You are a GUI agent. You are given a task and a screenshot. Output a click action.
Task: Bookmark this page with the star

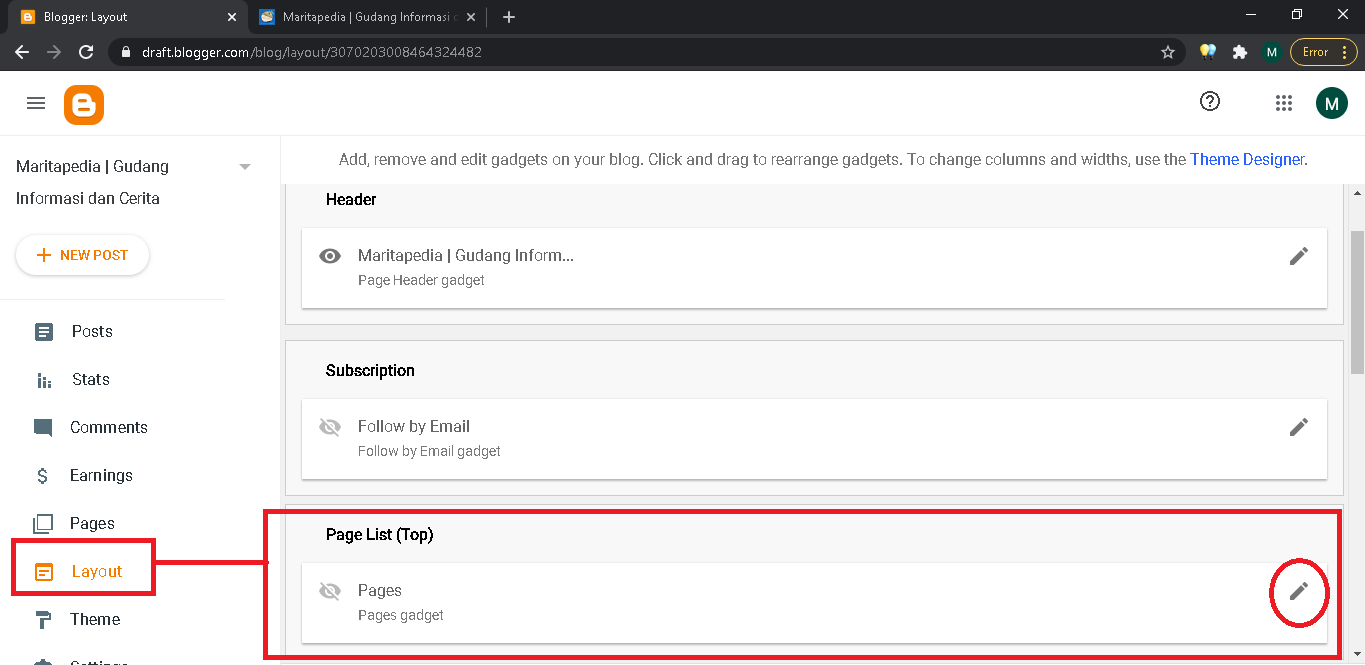coord(1167,52)
